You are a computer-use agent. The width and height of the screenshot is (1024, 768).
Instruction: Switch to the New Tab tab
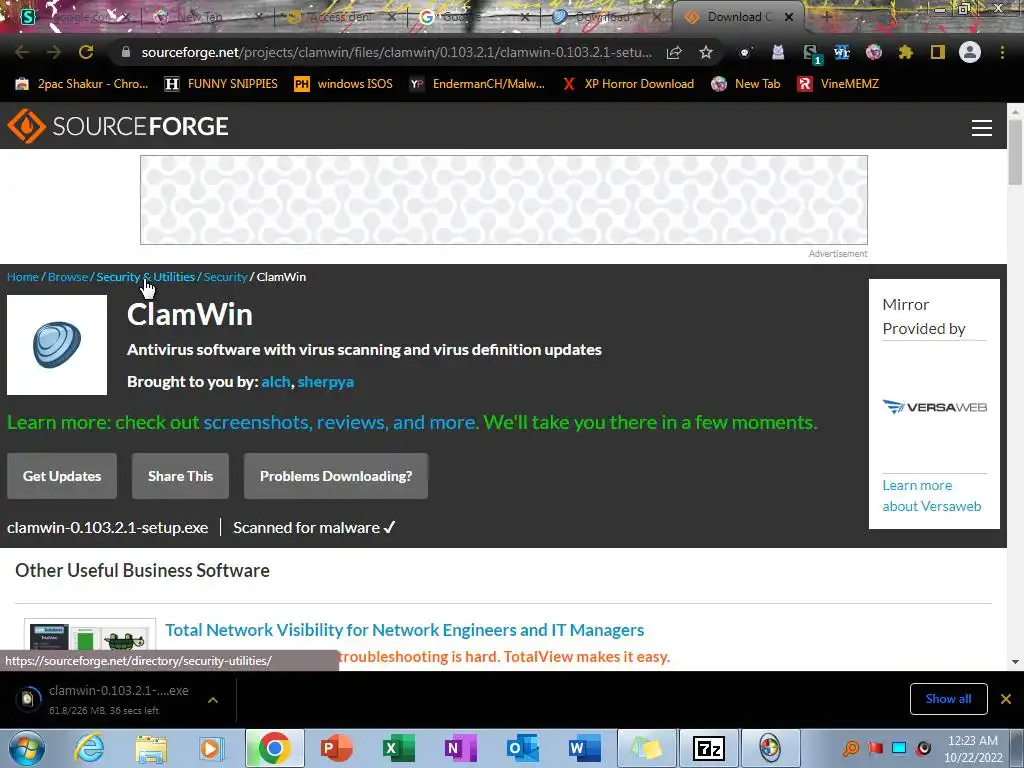click(208, 17)
